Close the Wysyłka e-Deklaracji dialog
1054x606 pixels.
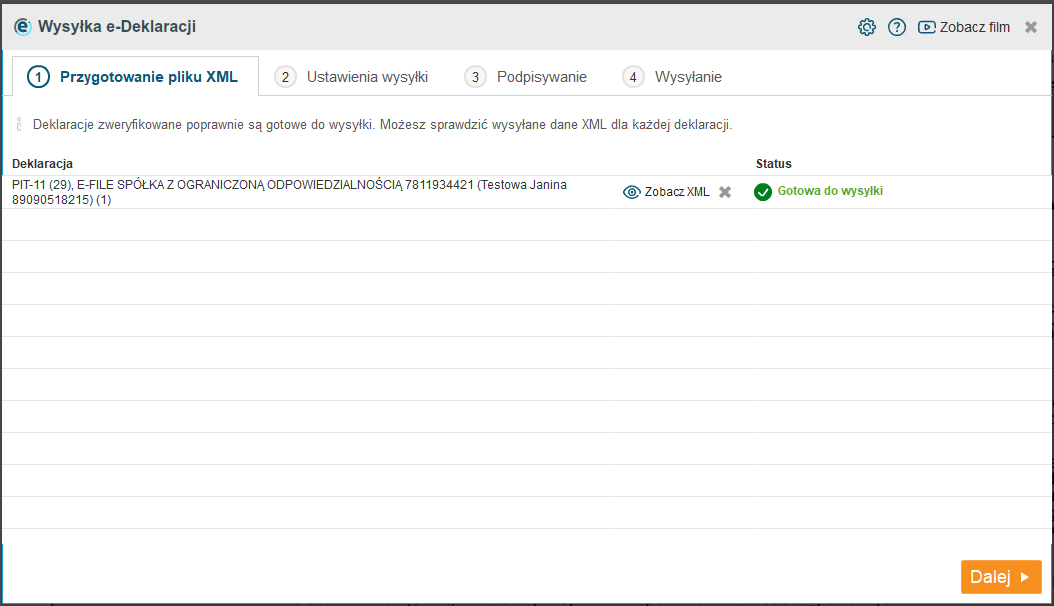click(1031, 27)
